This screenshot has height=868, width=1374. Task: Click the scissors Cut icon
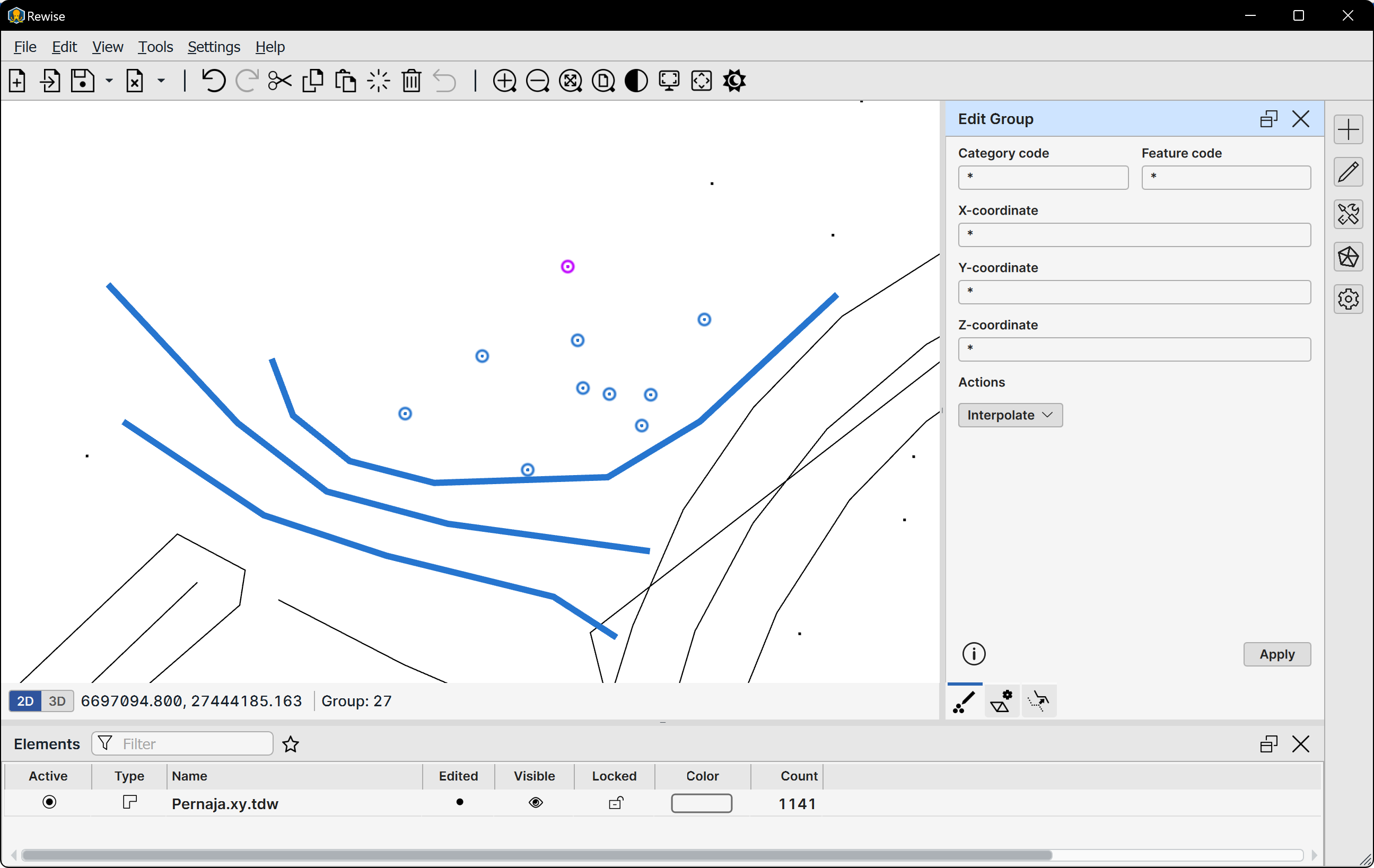[x=279, y=81]
